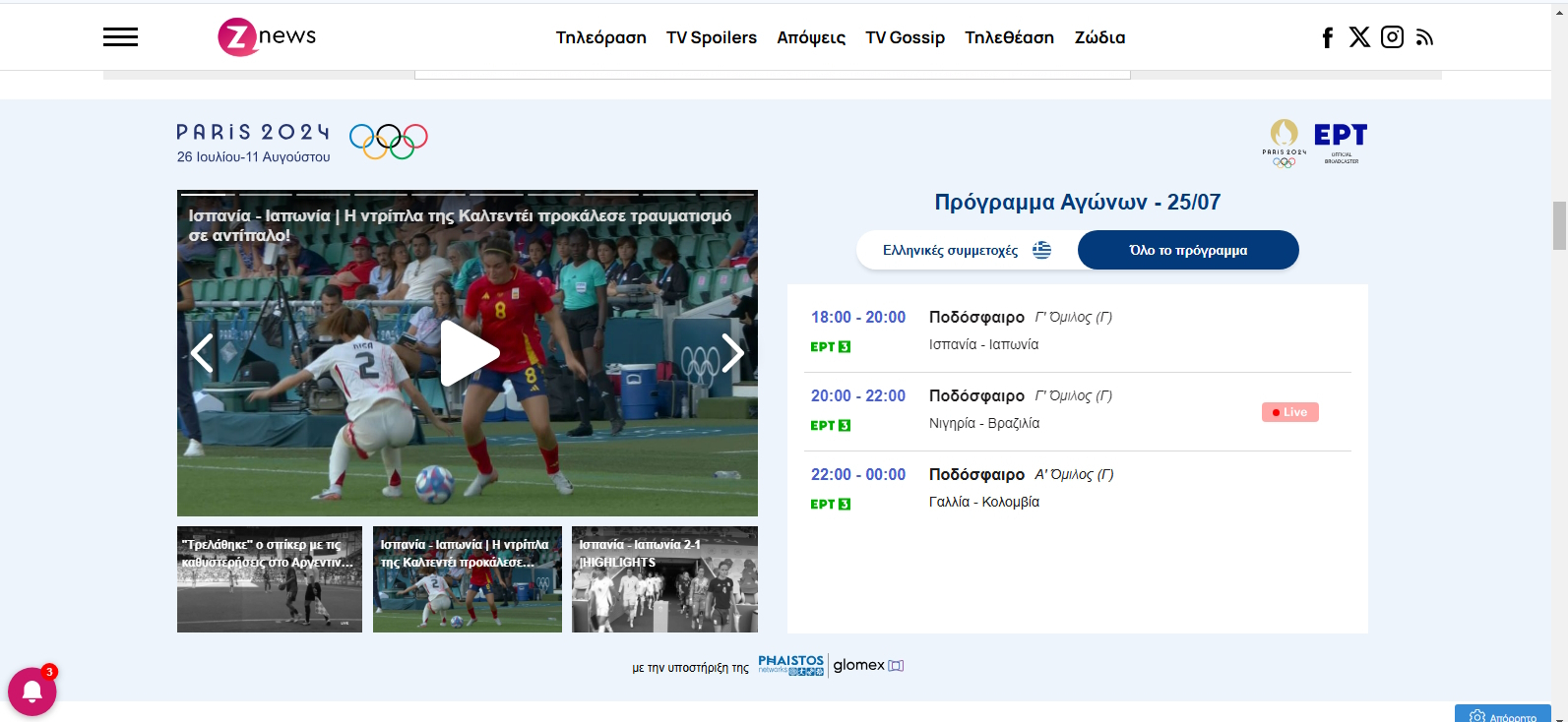Open ΕΡΤ3 channel logo for 22:00 match
The height and width of the screenshot is (722, 1568).
click(x=831, y=504)
